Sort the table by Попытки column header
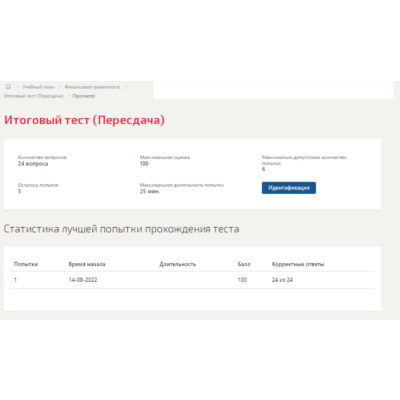This screenshot has height=400, width=400. [26, 264]
